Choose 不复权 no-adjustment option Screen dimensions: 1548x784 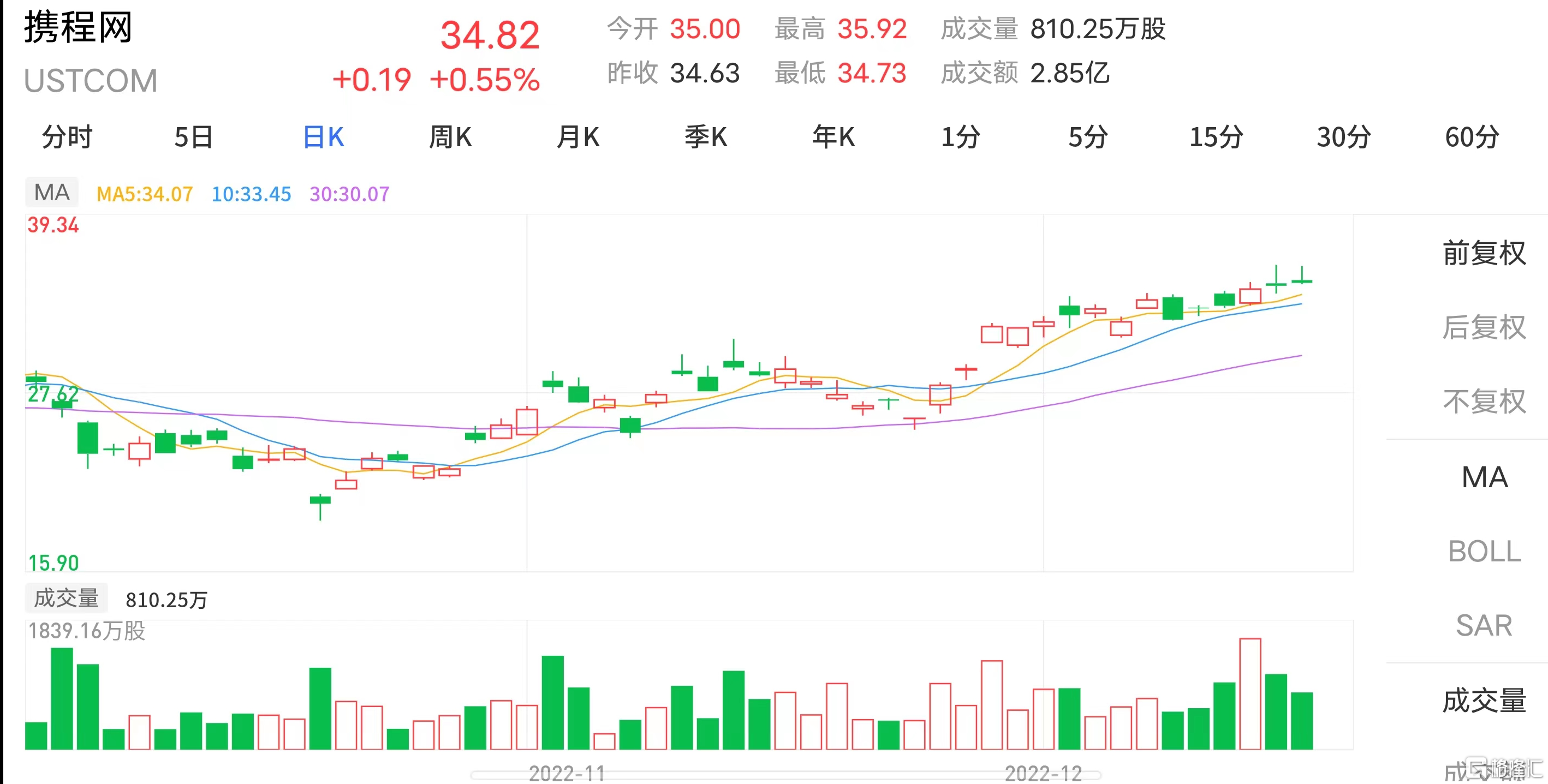tap(1484, 402)
